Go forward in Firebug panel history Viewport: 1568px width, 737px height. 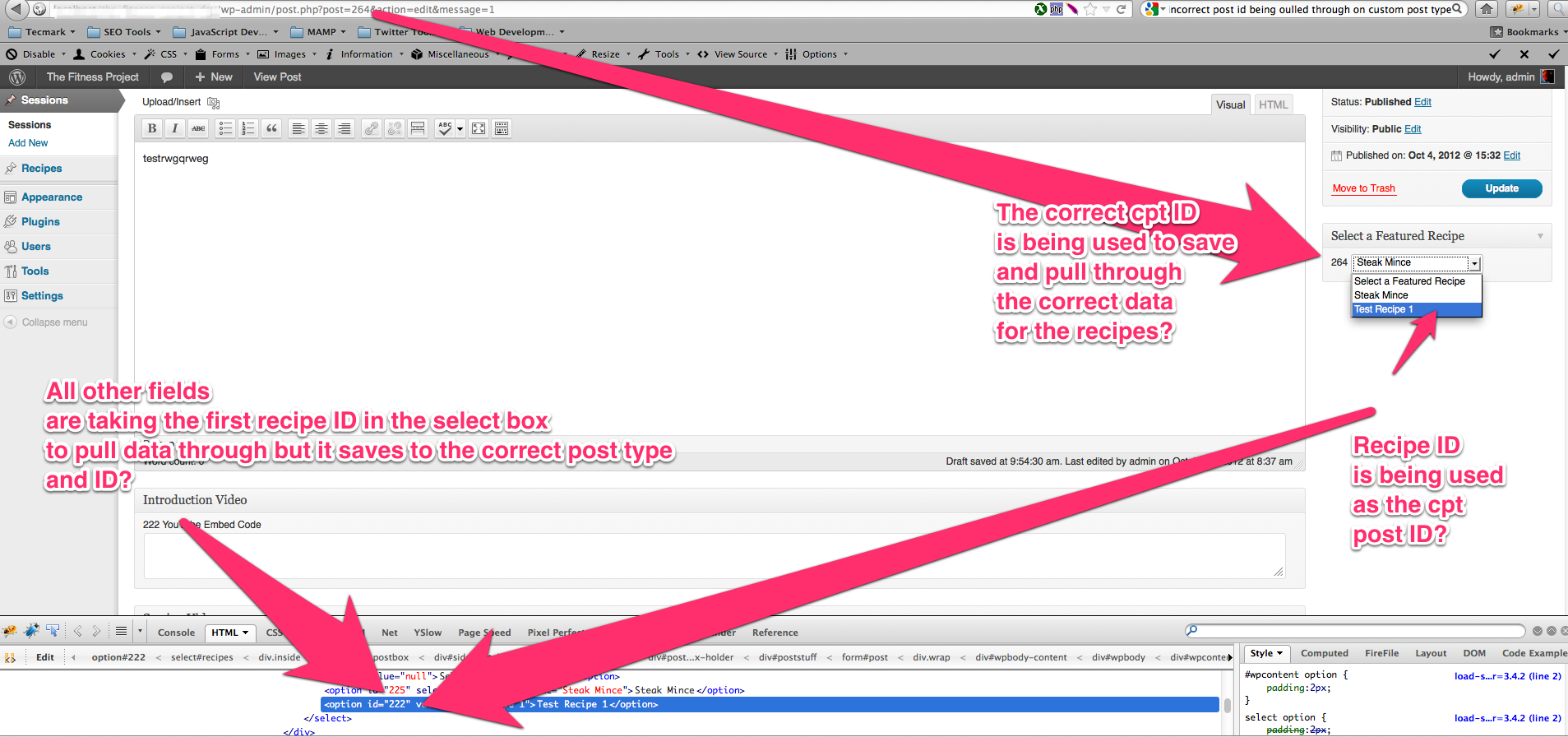click(x=96, y=631)
